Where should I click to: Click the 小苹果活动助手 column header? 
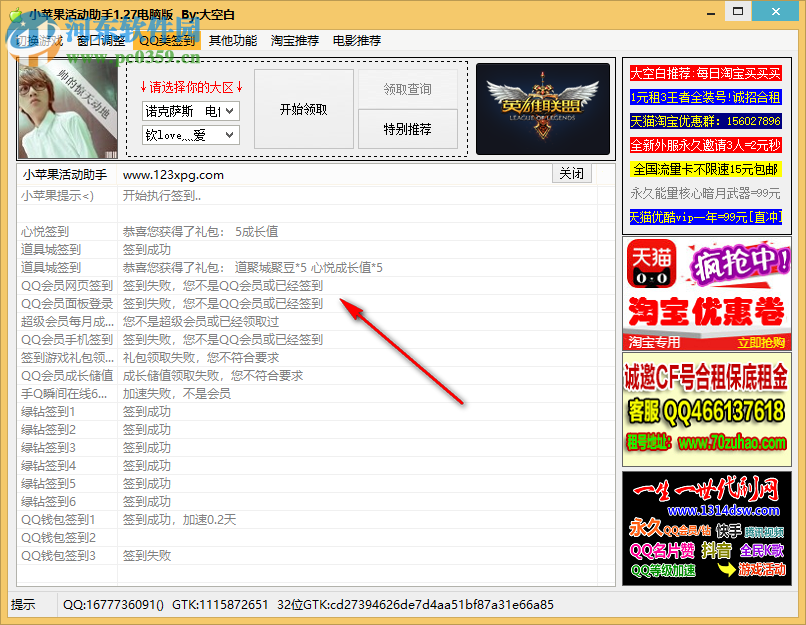67,175
